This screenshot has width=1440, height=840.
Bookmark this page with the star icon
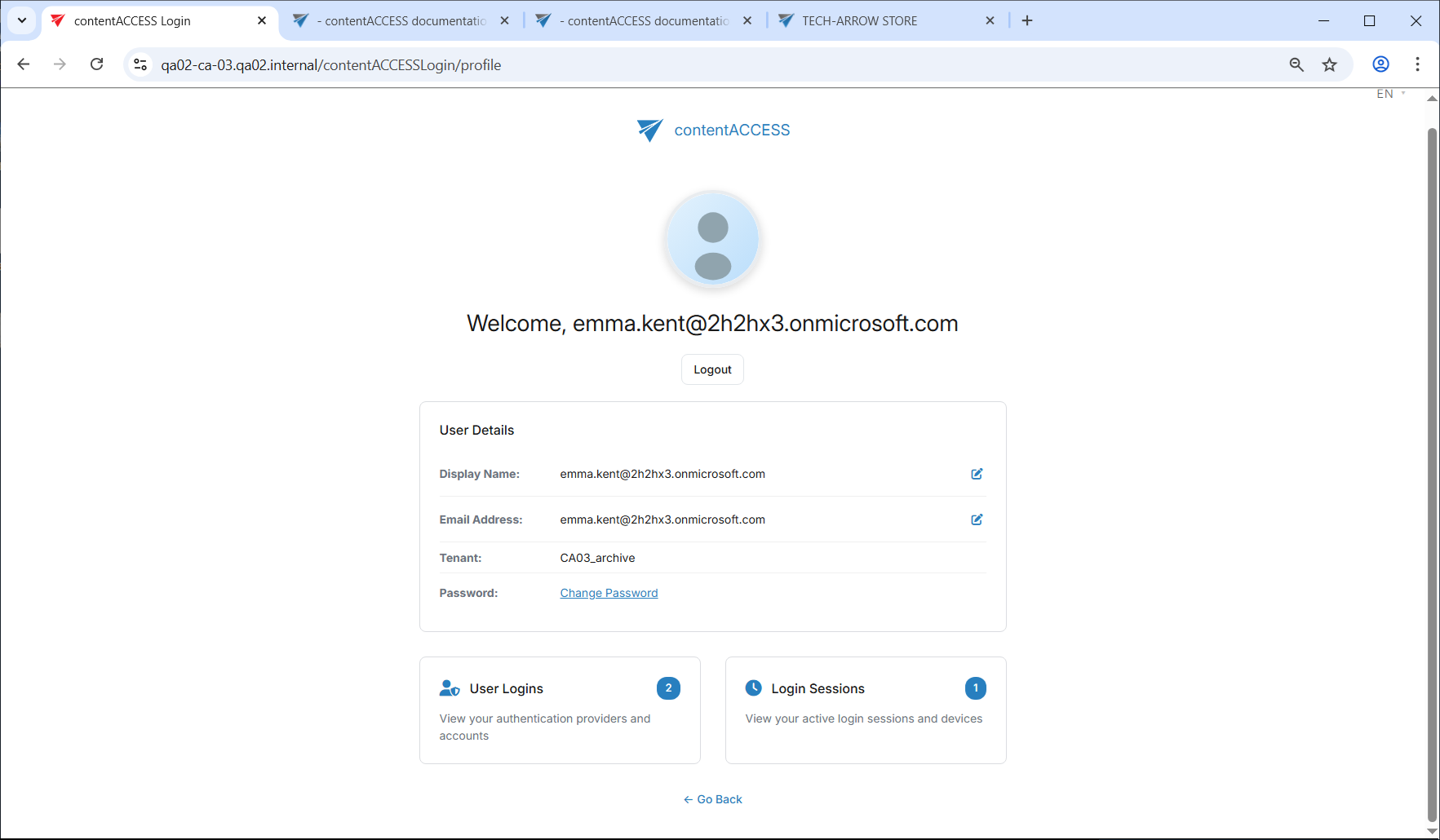point(1329,64)
